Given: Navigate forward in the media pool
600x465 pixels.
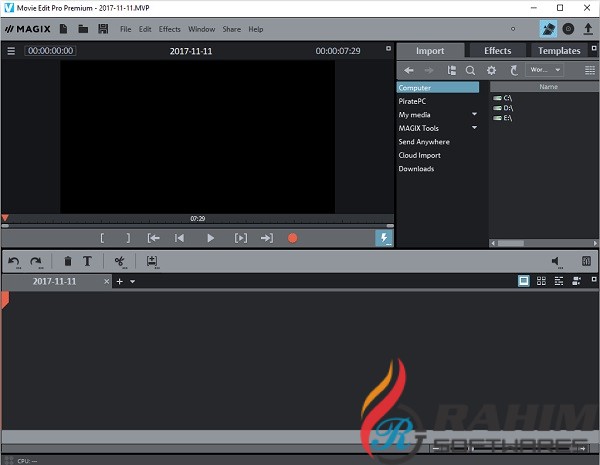Looking at the screenshot, I should pyautogui.click(x=429, y=70).
